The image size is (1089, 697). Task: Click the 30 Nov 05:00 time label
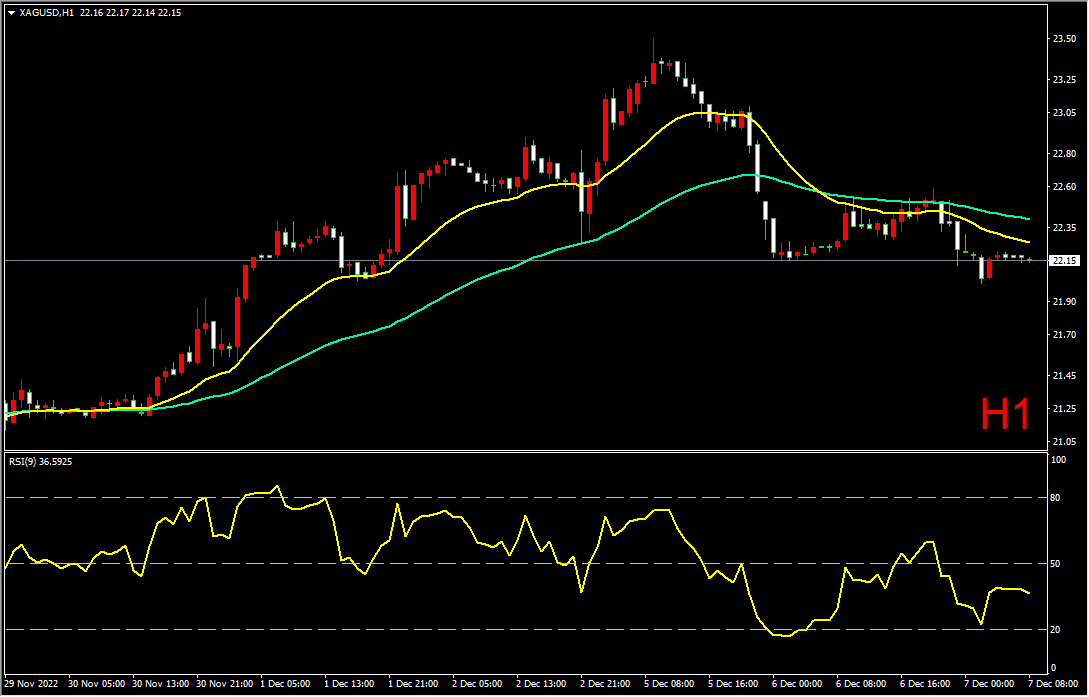95,684
